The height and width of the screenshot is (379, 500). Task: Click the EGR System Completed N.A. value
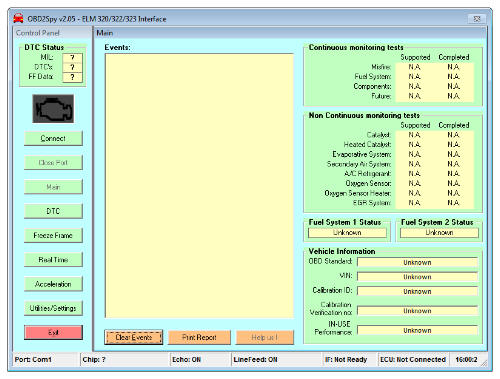454,203
